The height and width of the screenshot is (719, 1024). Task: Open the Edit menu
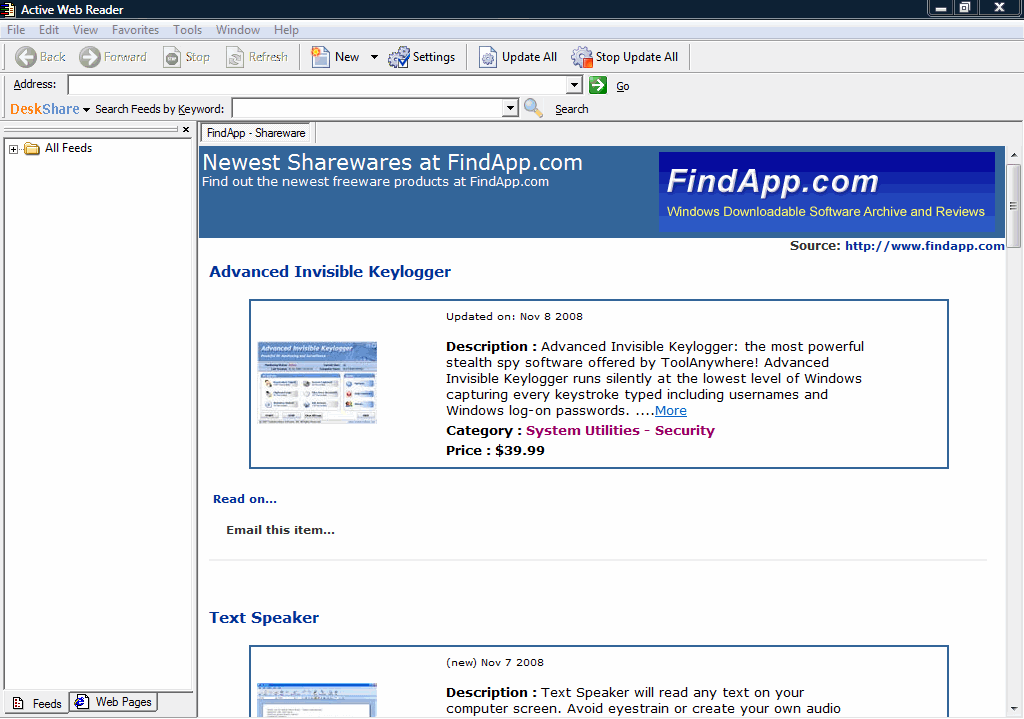(x=49, y=30)
